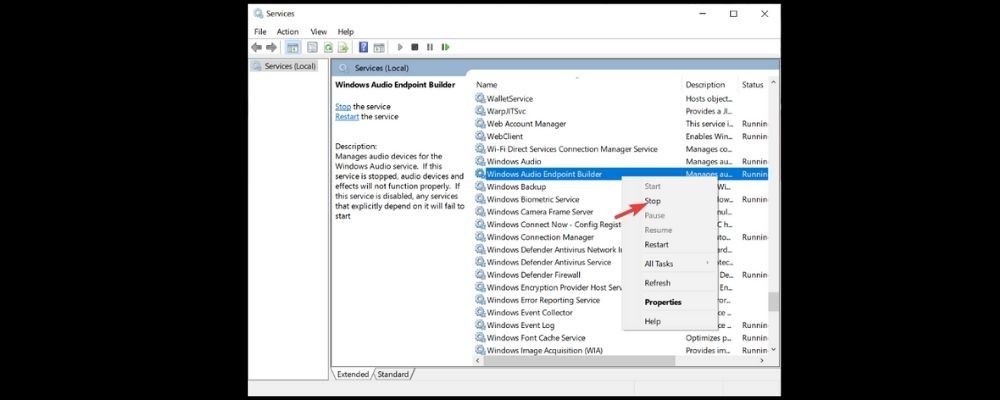The width and height of the screenshot is (1000, 400).
Task: Click the Restart the service link
Action: coord(348,117)
